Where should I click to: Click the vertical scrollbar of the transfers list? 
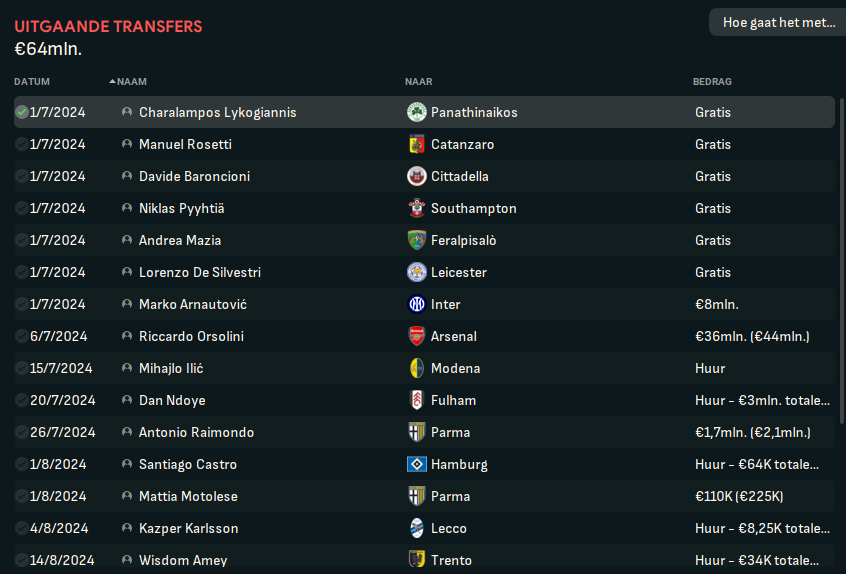tap(841, 261)
